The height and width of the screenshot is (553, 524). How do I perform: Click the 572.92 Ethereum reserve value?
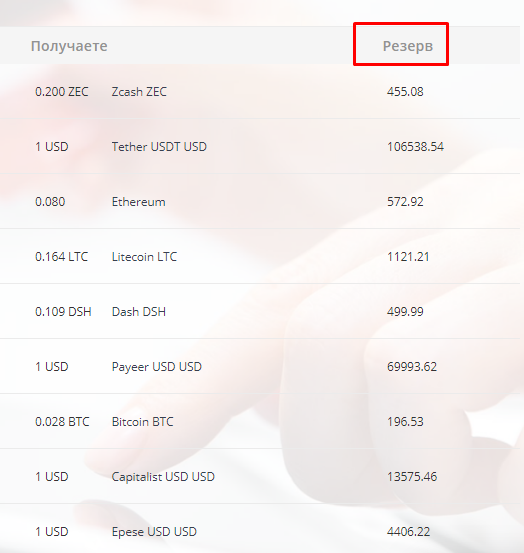click(x=405, y=202)
